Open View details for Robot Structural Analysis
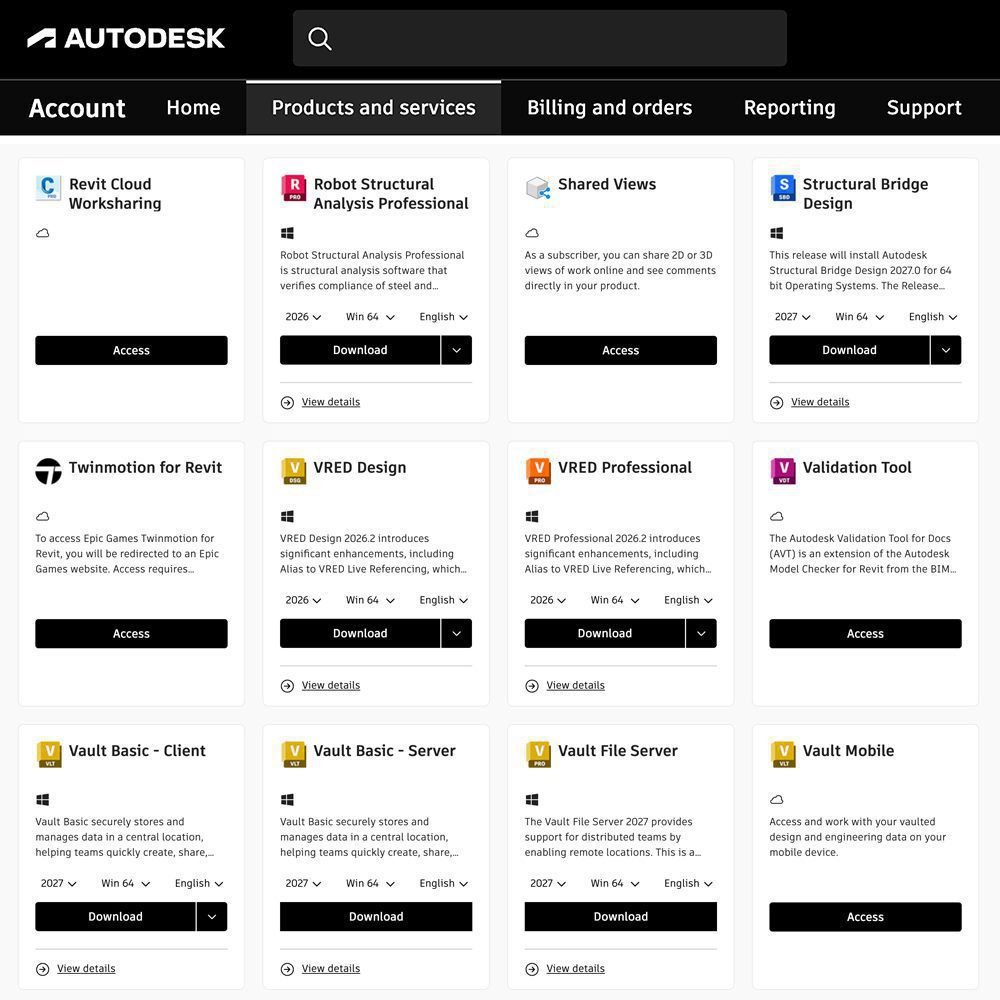This screenshot has width=1000, height=1000. click(x=331, y=402)
